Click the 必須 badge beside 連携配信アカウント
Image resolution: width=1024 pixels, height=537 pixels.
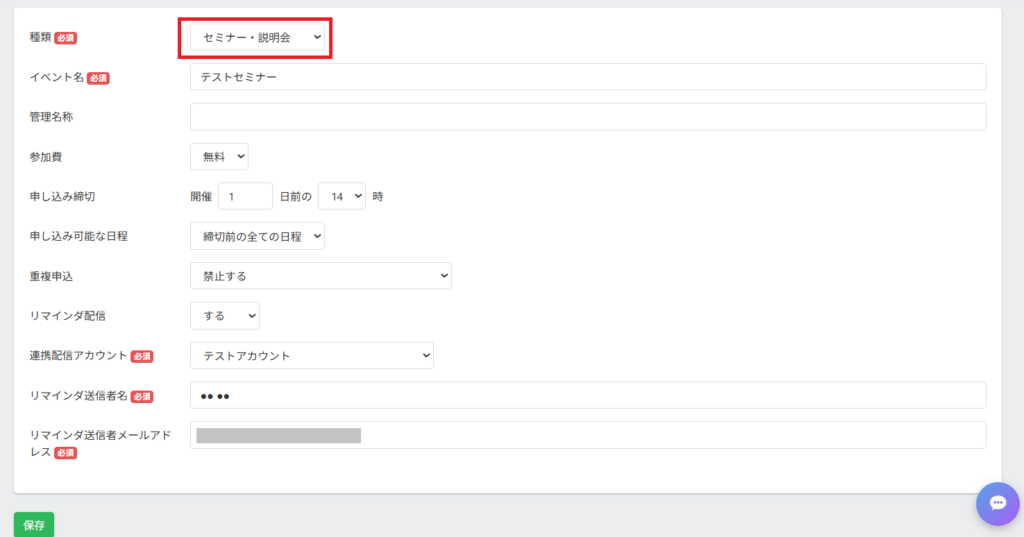tap(141, 357)
